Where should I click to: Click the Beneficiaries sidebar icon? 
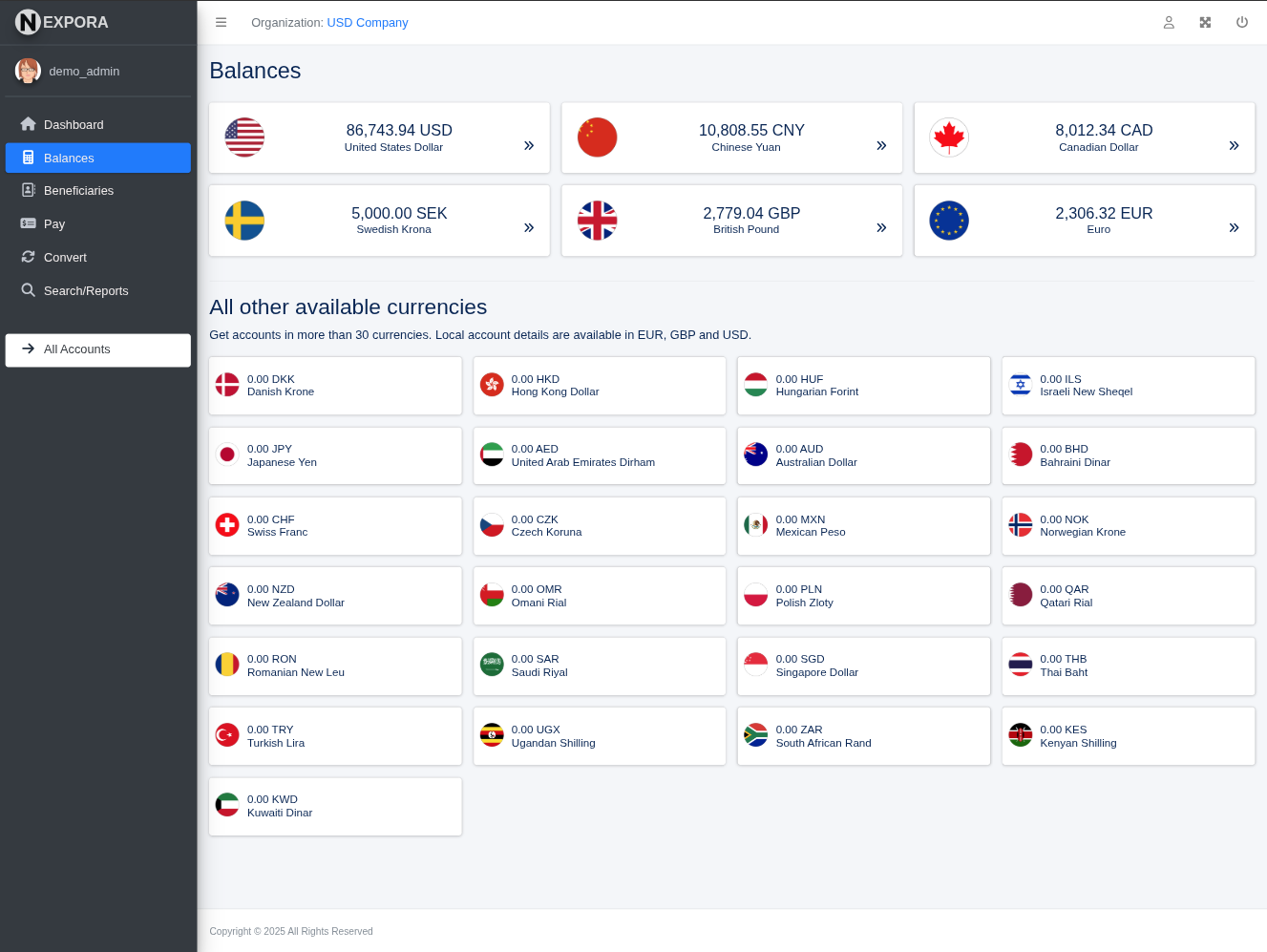29,190
